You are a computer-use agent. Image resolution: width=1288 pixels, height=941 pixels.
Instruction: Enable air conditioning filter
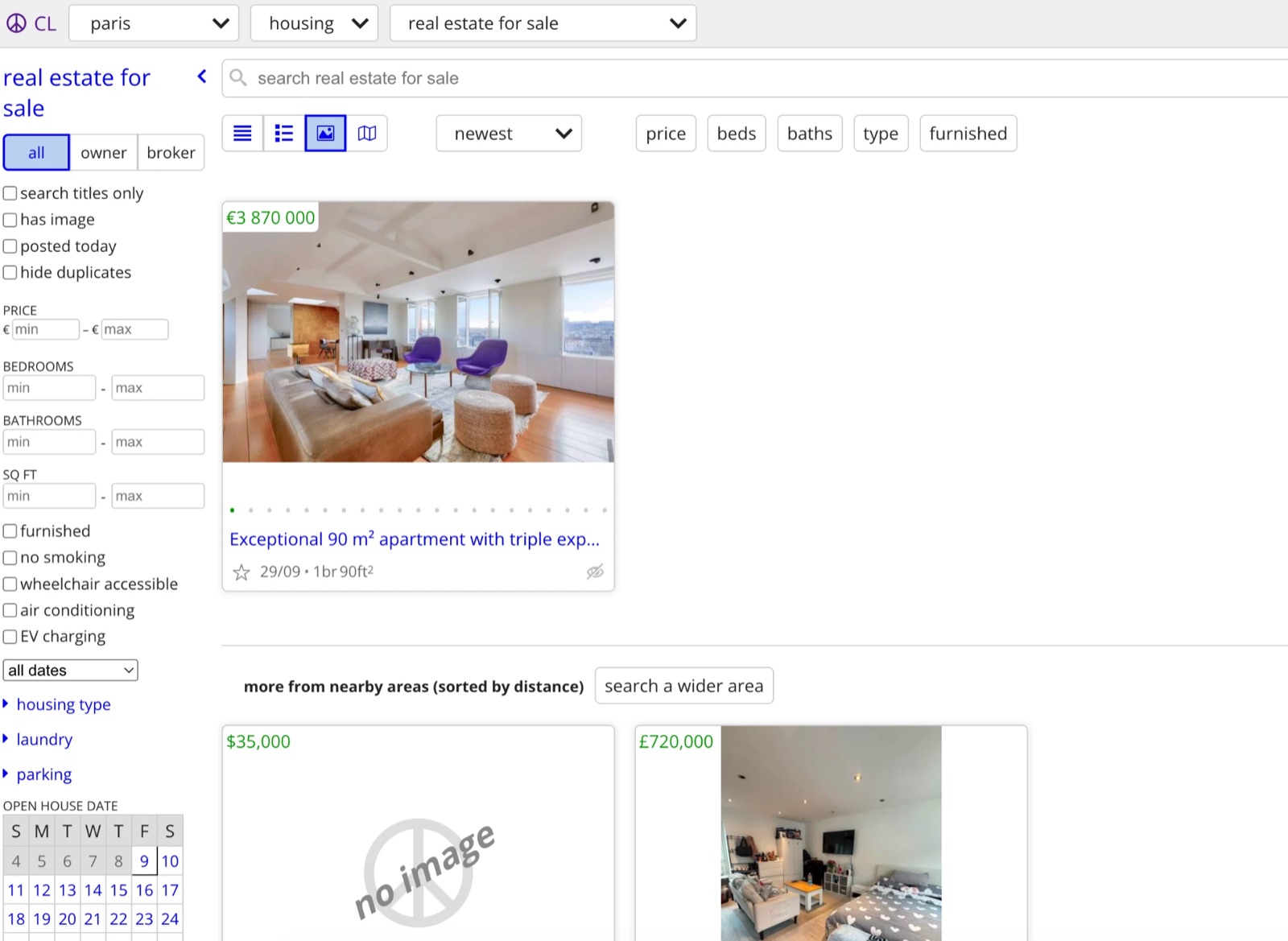(x=10, y=611)
